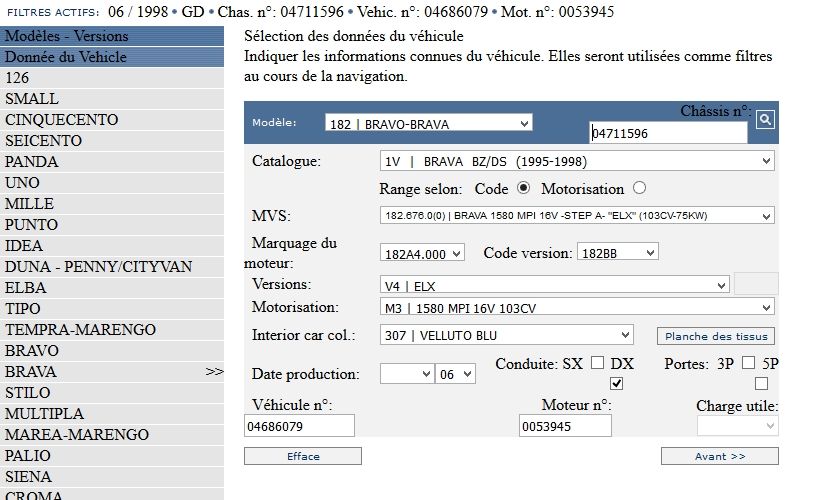This screenshot has width=824, height=500.
Task: Open the production month 06 dropdown
Action: click(455, 374)
